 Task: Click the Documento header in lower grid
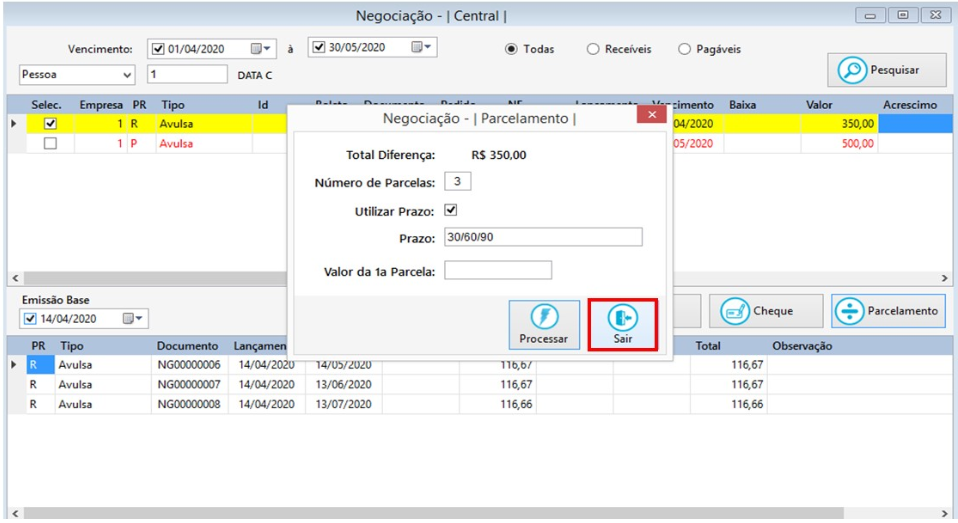(x=188, y=346)
